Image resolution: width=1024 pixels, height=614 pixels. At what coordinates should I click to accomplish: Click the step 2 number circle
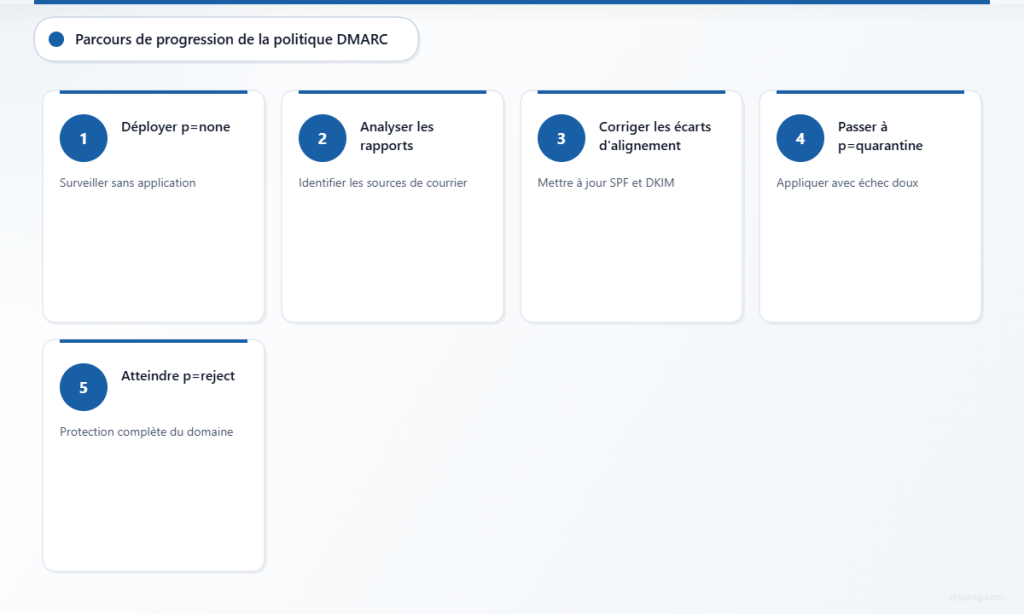[323, 138]
